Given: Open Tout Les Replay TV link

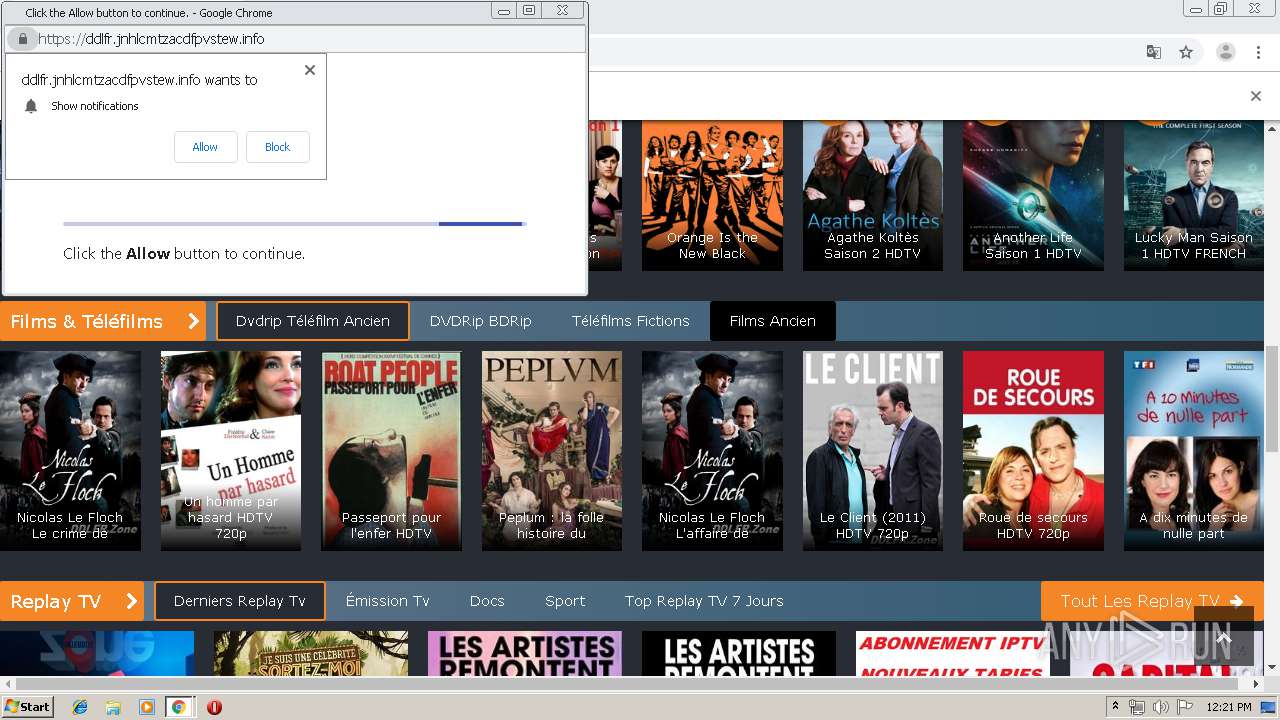Looking at the screenshot, I should pyautogui.click(x=1151, y=601).
